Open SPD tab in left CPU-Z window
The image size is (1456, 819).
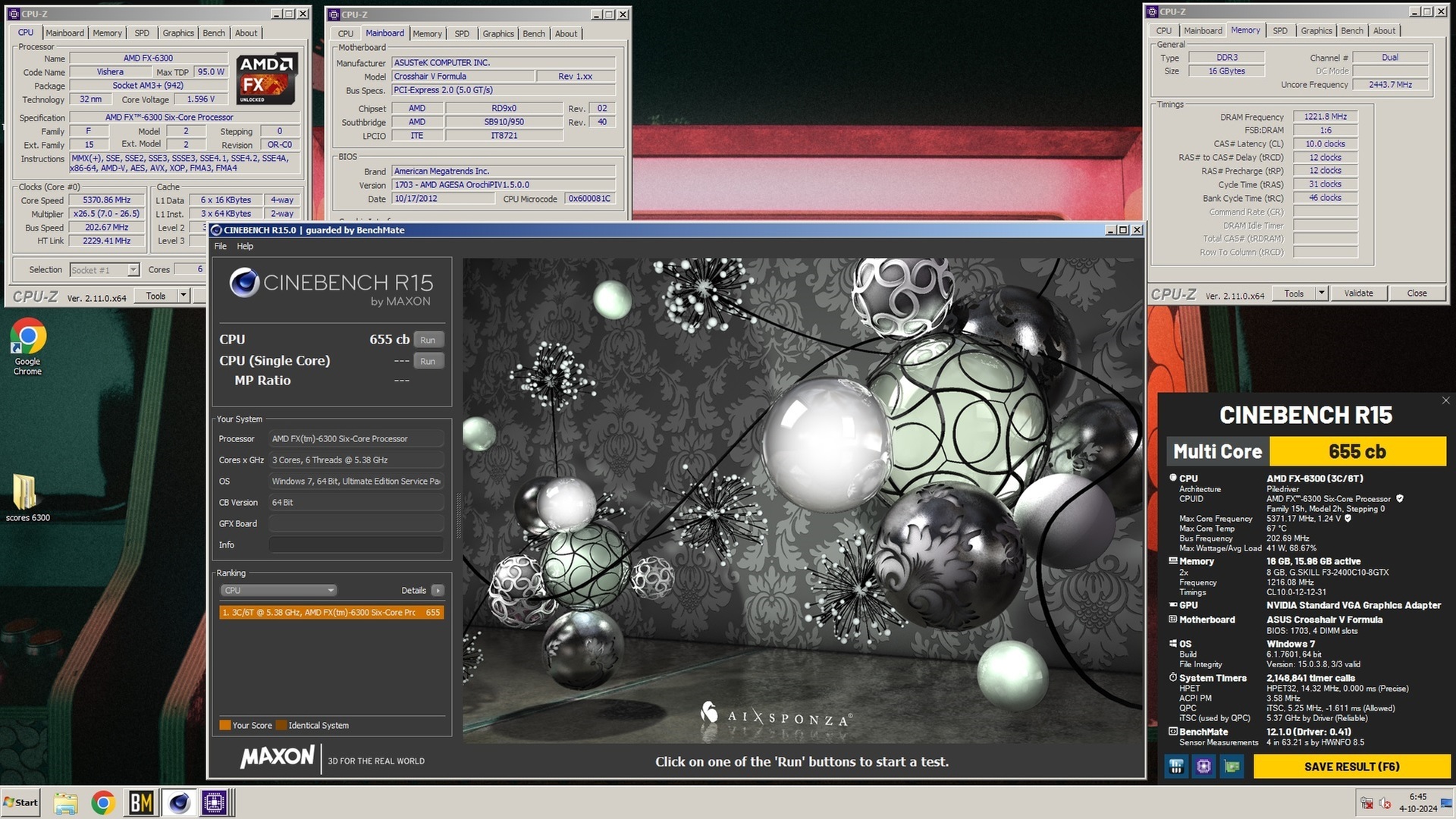142,33
